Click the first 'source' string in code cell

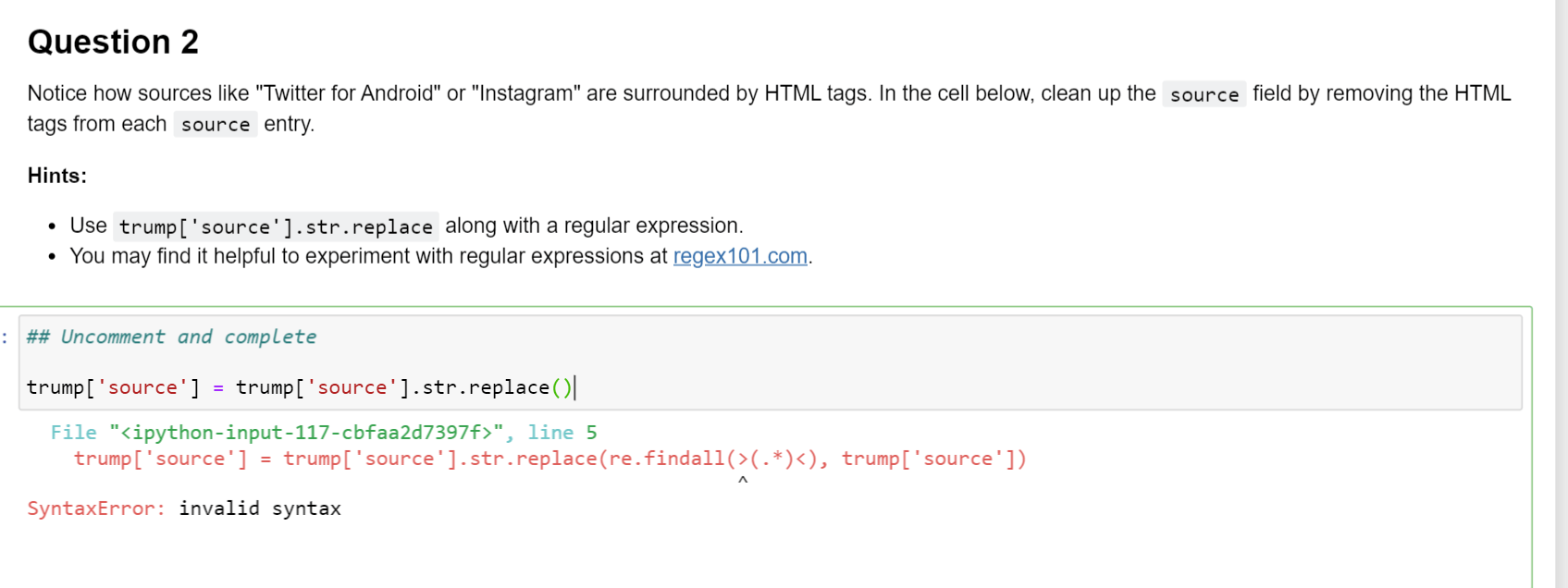tap(142, 387)
